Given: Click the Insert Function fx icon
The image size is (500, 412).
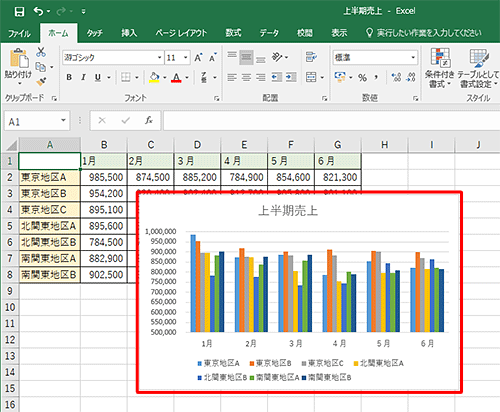Looking at the screenshot, I should pos(149,120).
